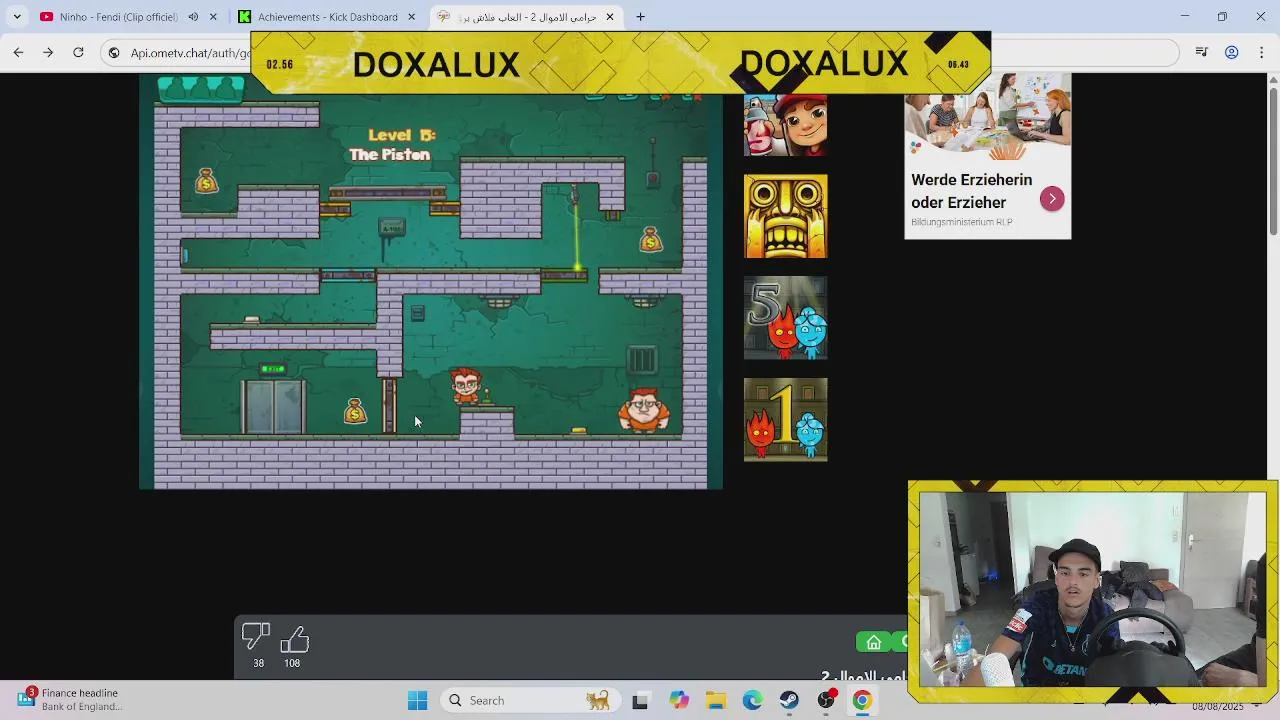Open a new browser tab
This screenshot has height=720, width=1280.
point(640,17)
